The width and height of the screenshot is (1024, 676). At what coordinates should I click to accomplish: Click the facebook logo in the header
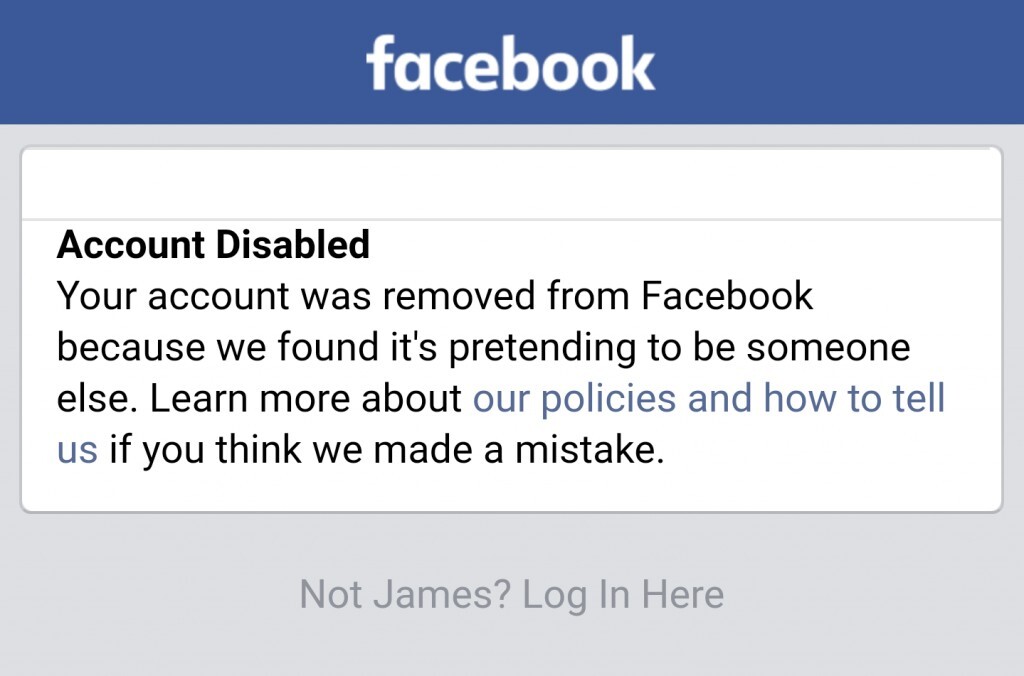point(511,64)
